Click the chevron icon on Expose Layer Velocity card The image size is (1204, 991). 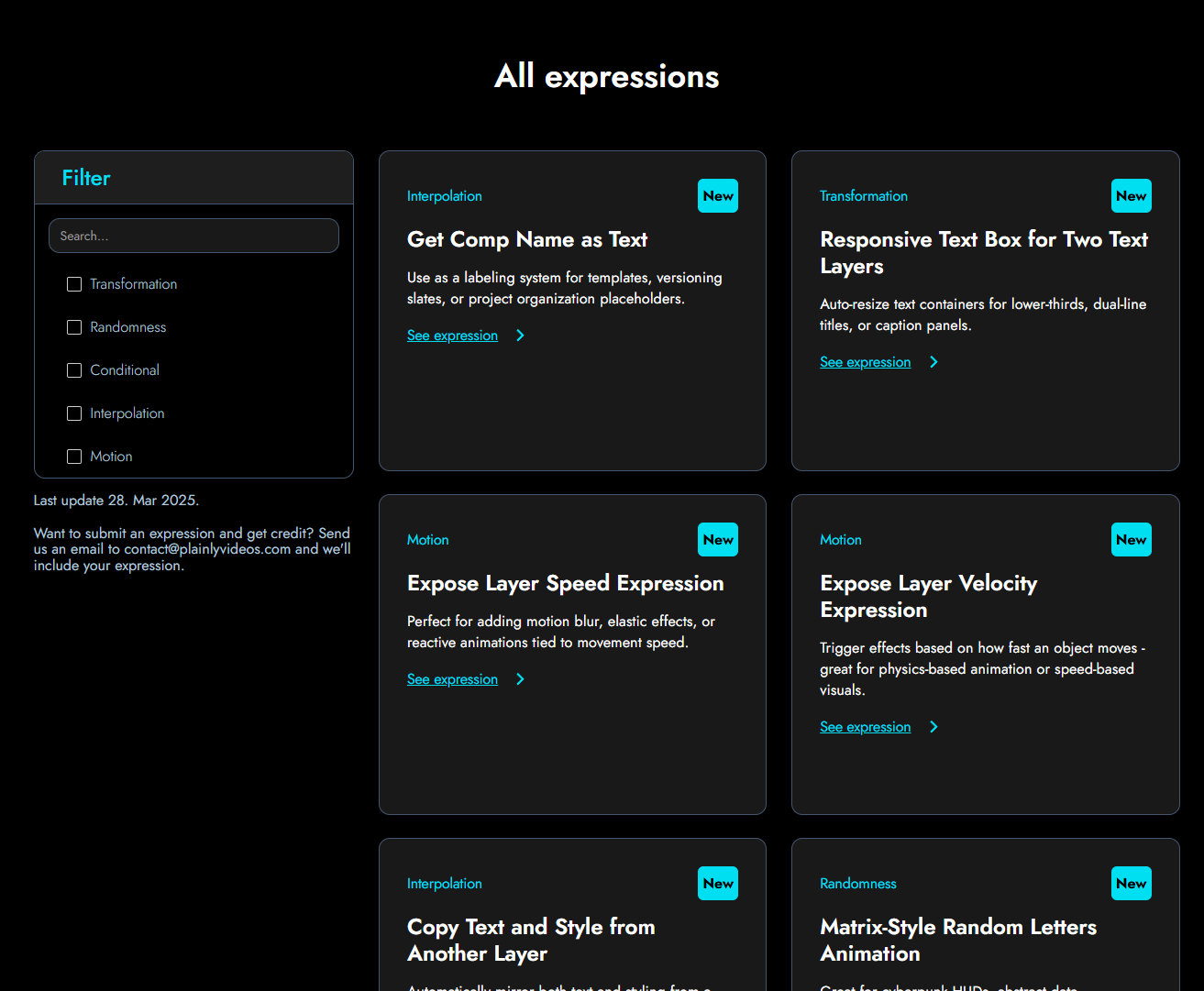pos(933,726)
